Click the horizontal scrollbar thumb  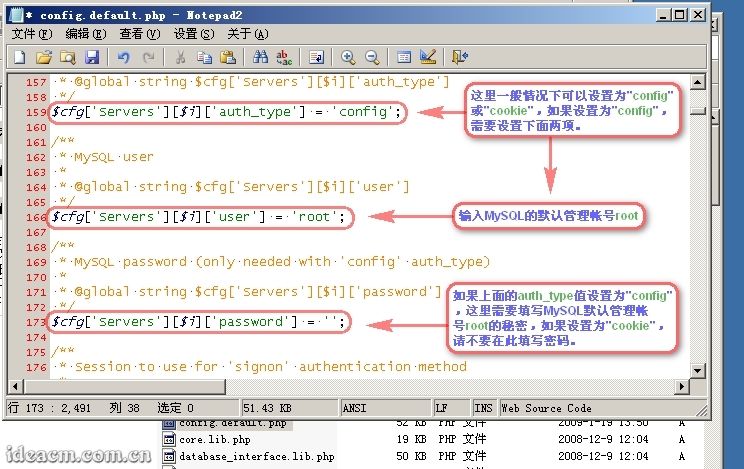(124, 386)
